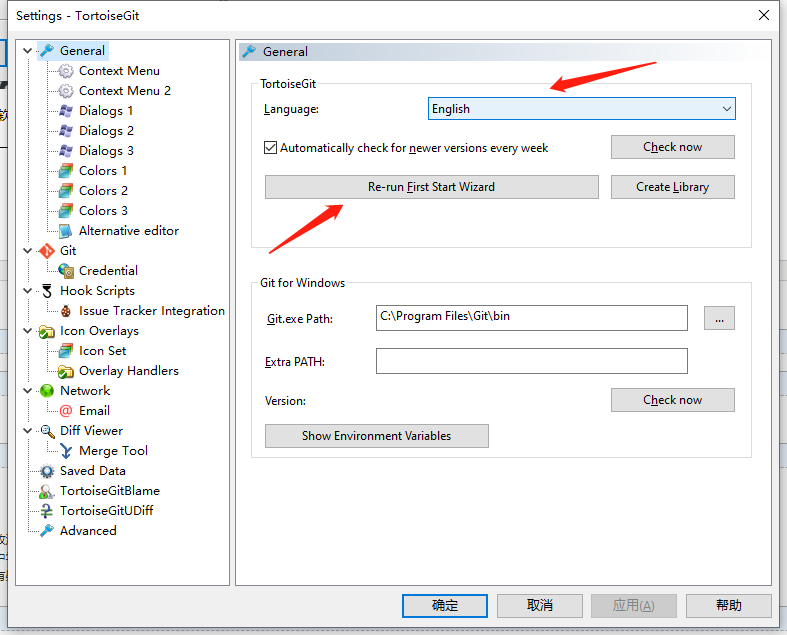Click the wrench icon in the General header
This screenshot has height=635, width=787.
click(x=249, y=51)
